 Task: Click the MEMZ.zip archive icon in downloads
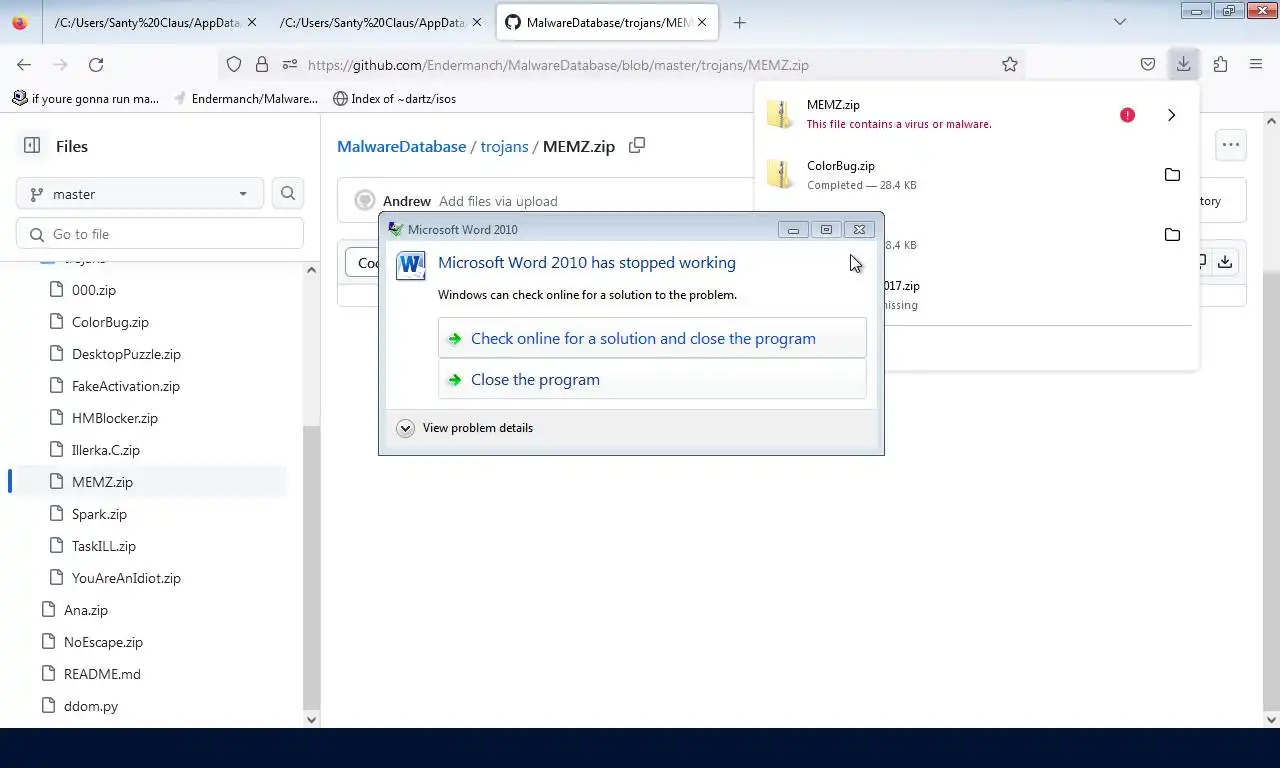tap(780, 114)
